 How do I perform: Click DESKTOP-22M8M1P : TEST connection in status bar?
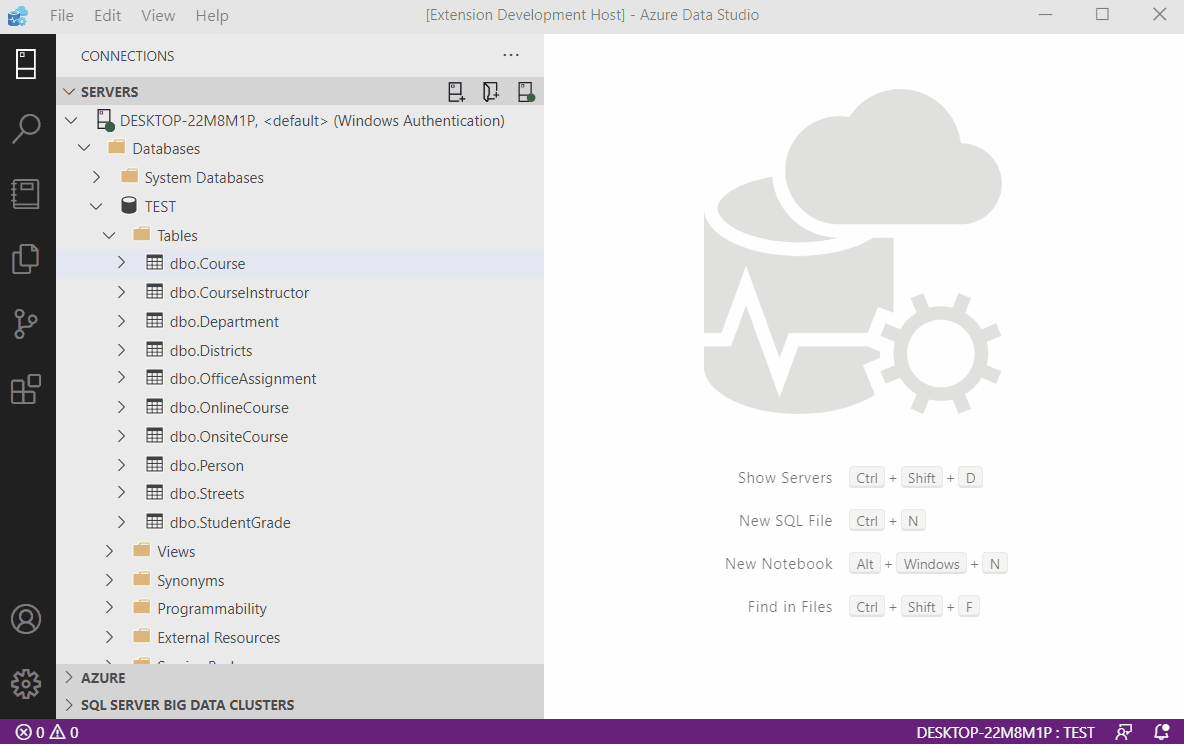(x=1005, y=732)
